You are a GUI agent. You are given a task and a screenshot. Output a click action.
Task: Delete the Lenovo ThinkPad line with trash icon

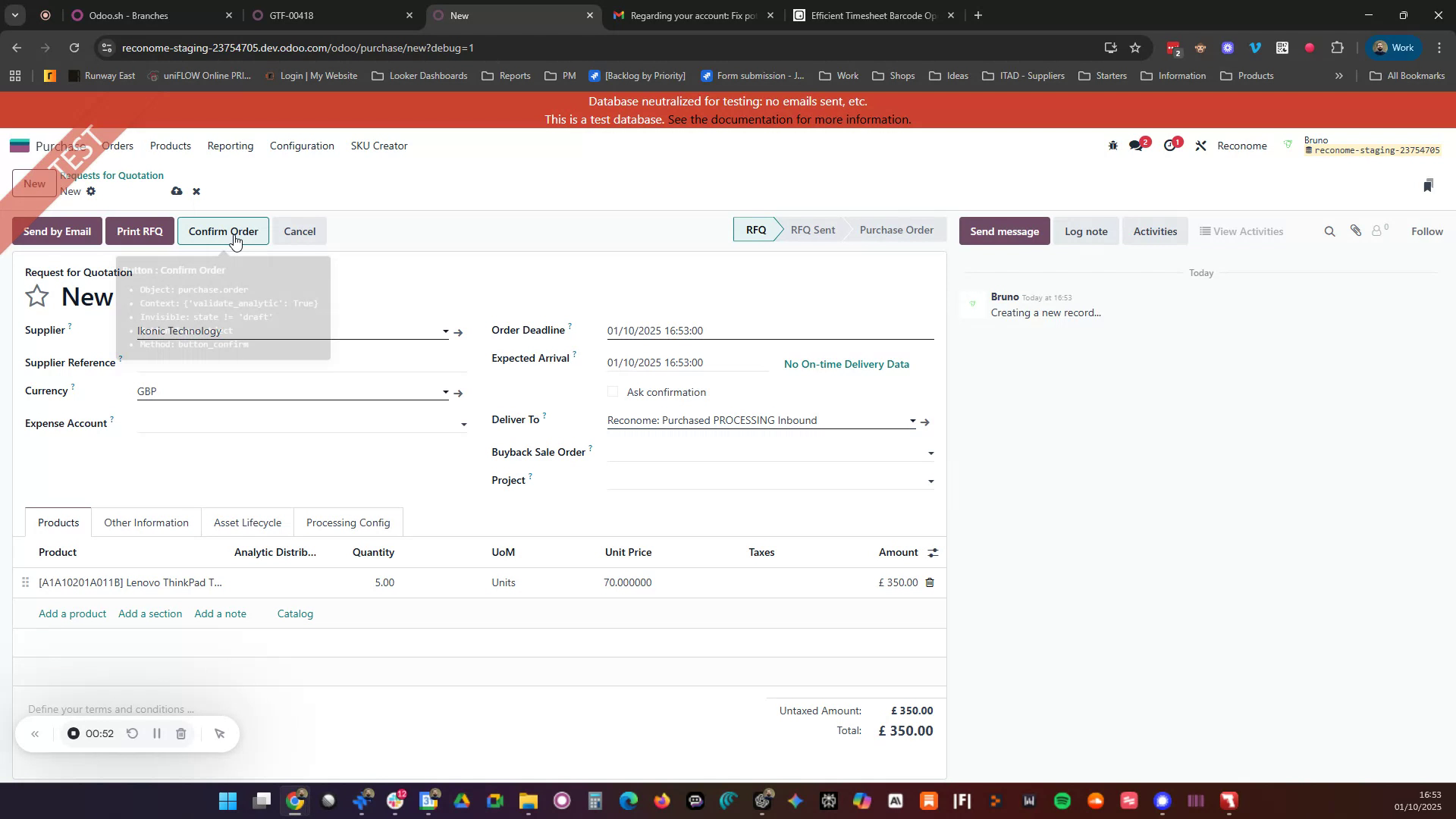coord(929,582)
